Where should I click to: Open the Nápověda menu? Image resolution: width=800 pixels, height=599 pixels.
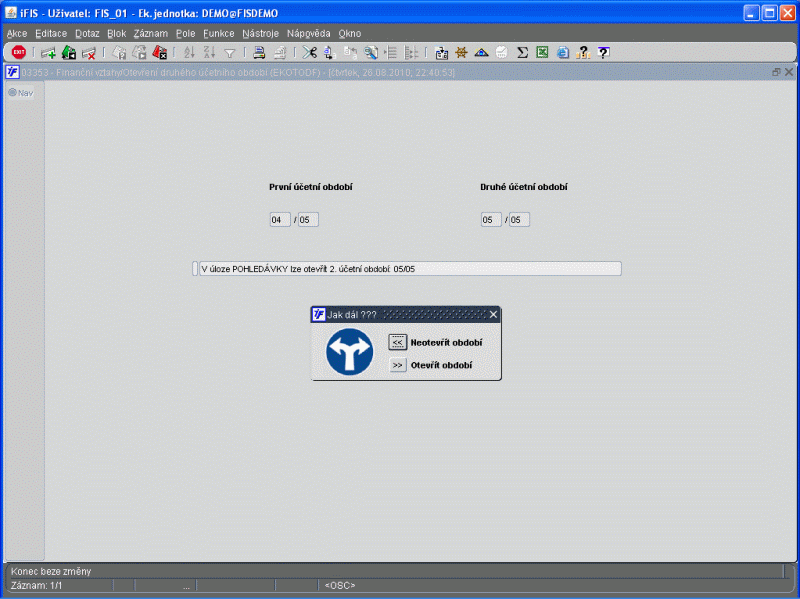(x=309, y=34)
